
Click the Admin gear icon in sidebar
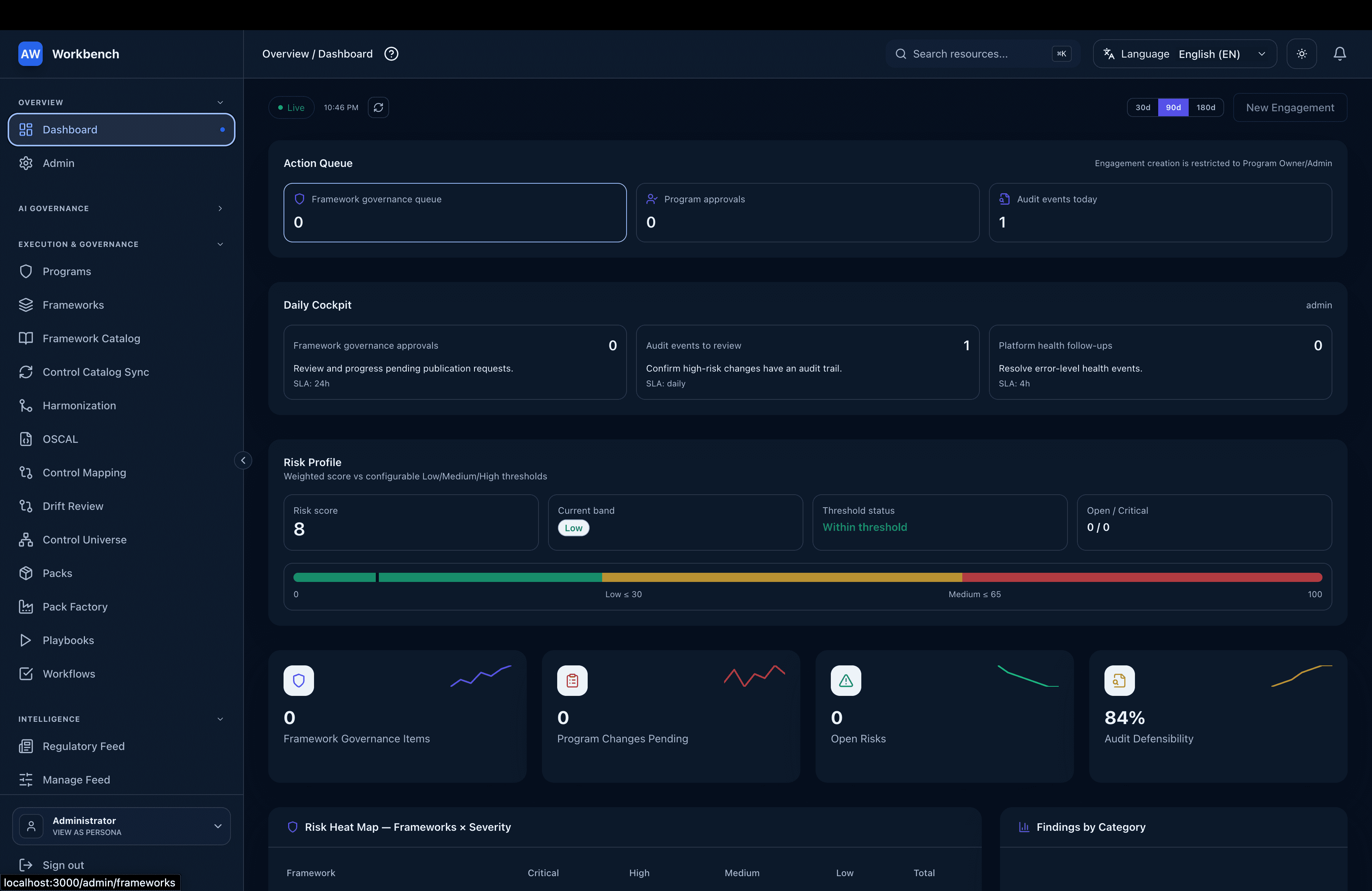26,163
